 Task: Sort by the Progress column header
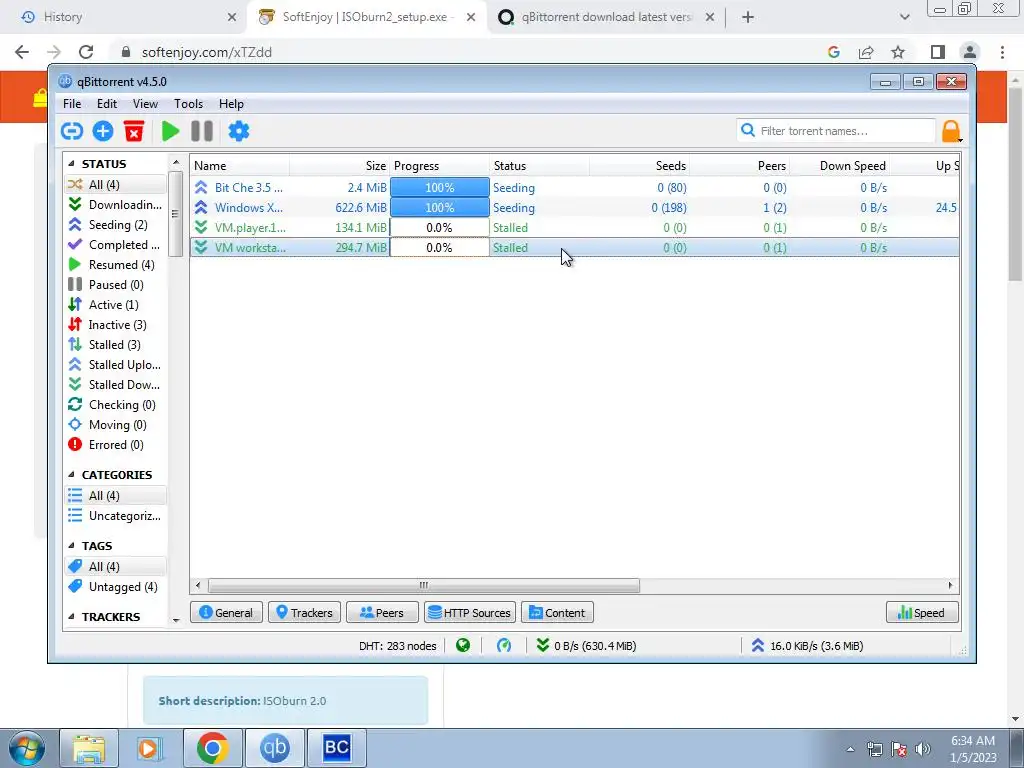coord(440,166)
